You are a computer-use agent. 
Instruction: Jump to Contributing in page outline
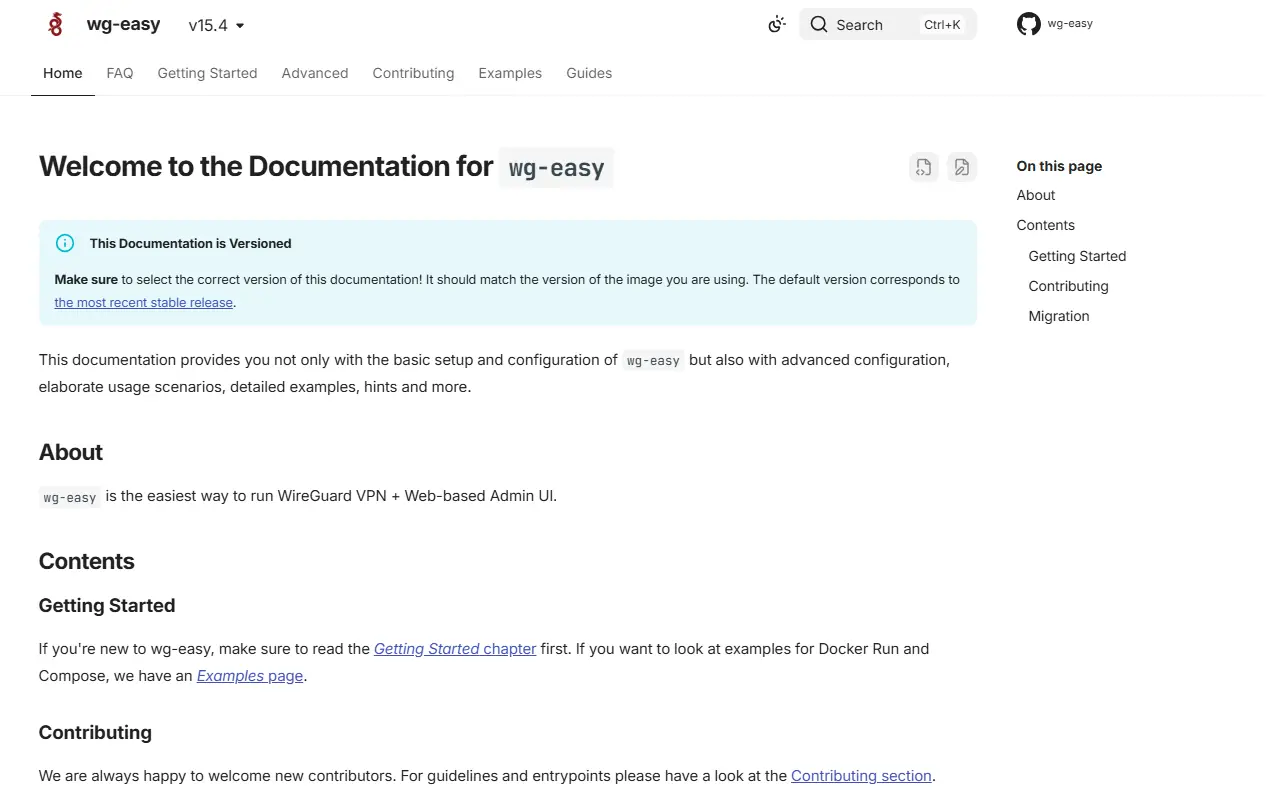coord(1068,286)
